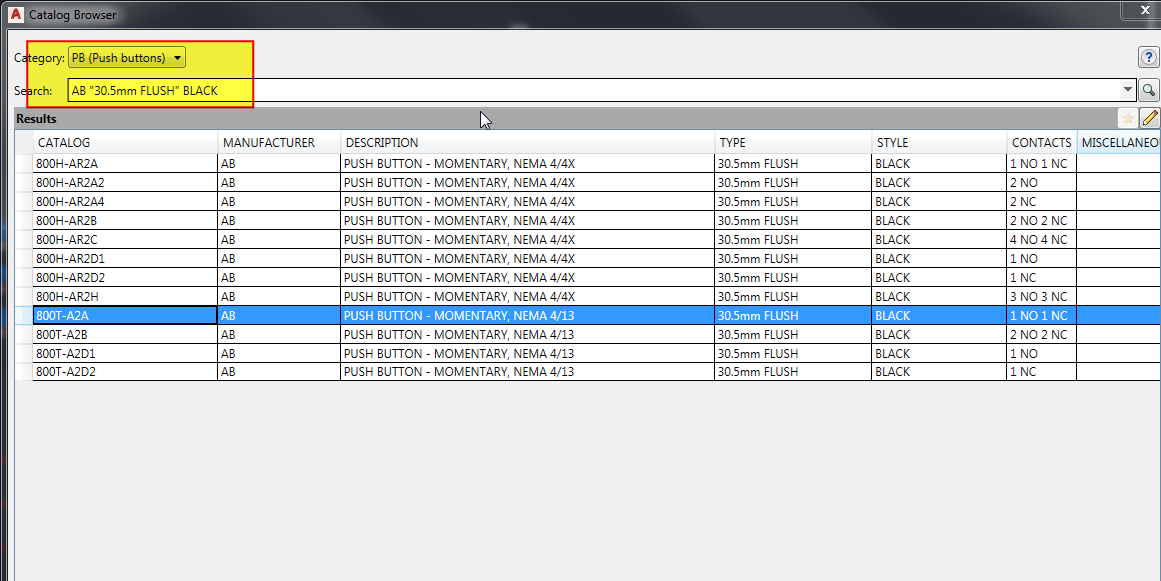Viewport: 1161px width, 581px height.
Task: Select catalog row 800T-A2D1
Action: tap(588, 353)
